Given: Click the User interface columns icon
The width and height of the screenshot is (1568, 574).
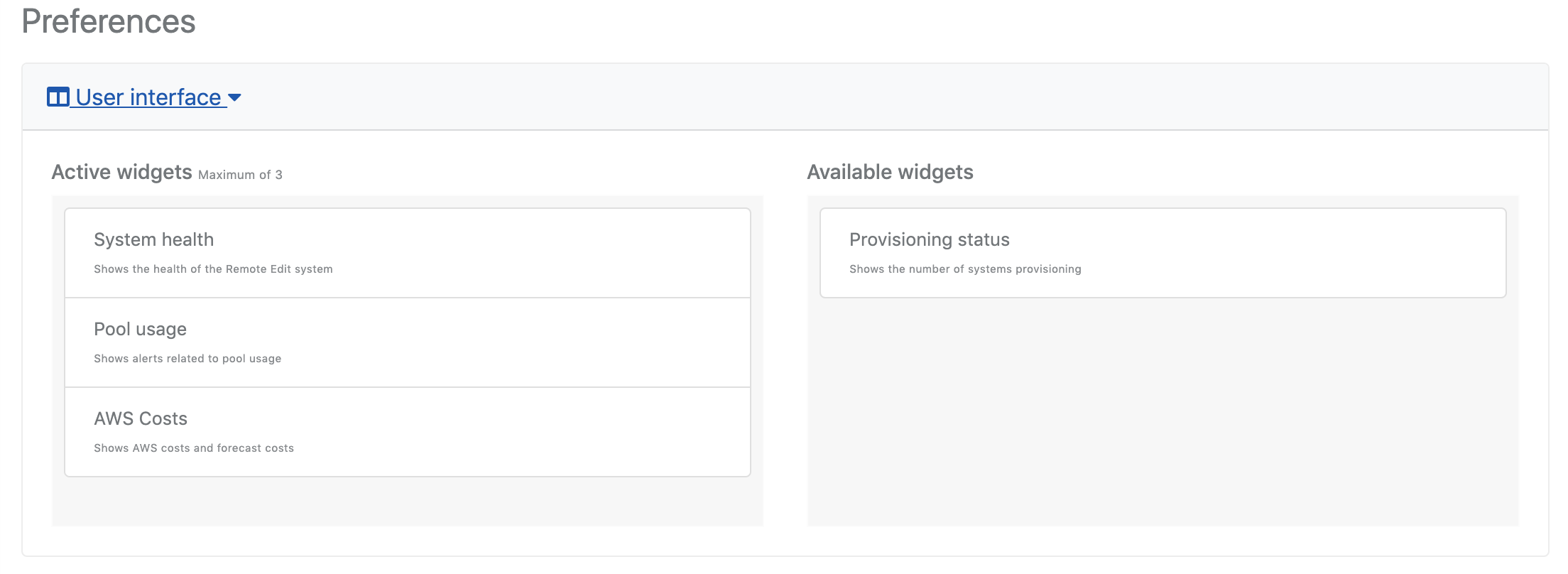Looking at the screenshot, I should [x=58, y=97].
